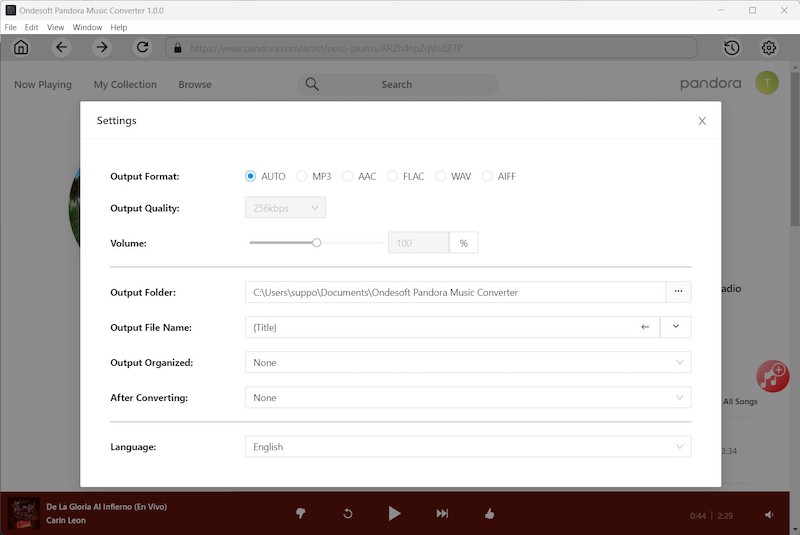
Task: Select AAC output format
Action: [x=347, y=176]
